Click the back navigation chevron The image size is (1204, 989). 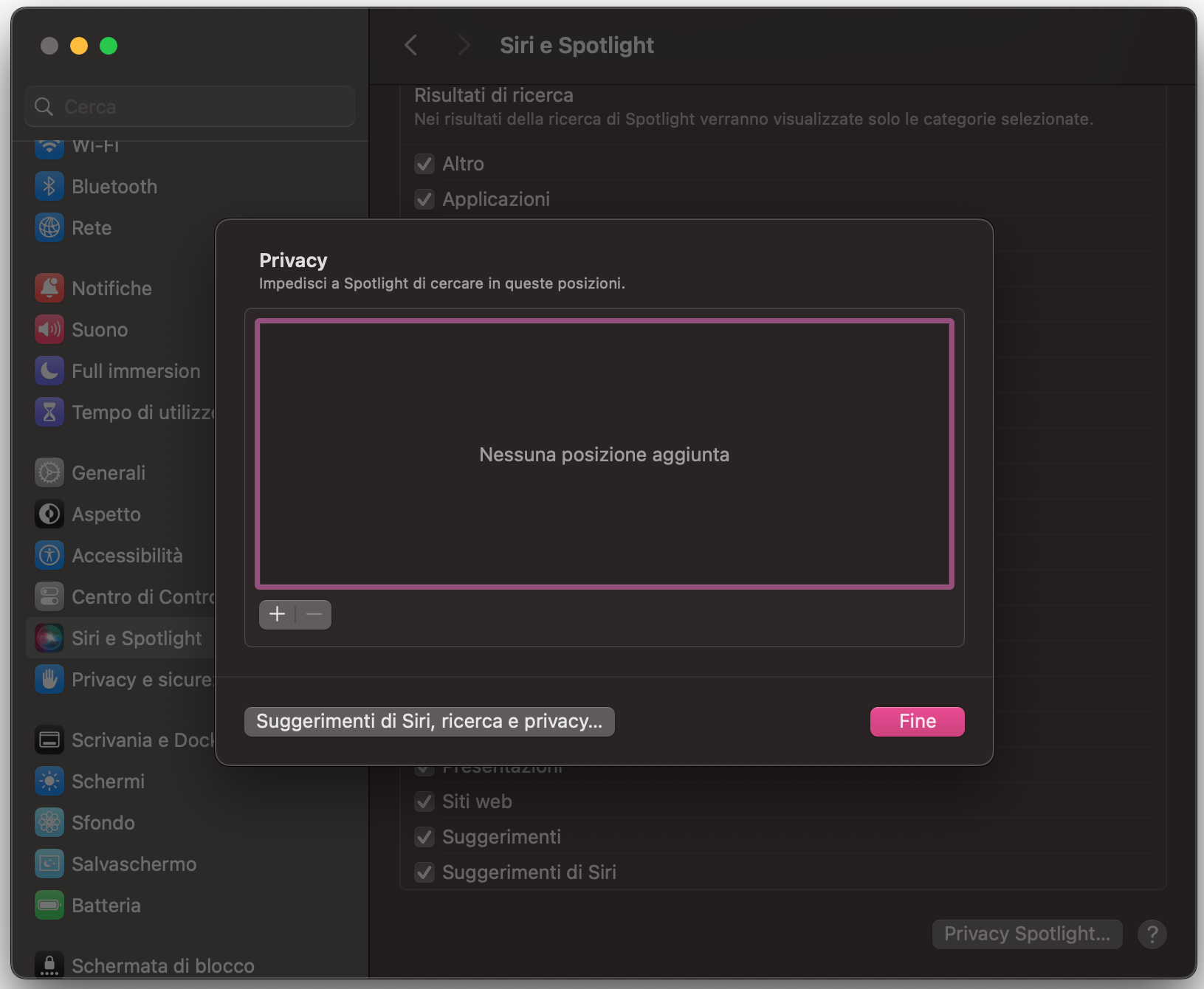pyautogui.click(x=411, y=45)
